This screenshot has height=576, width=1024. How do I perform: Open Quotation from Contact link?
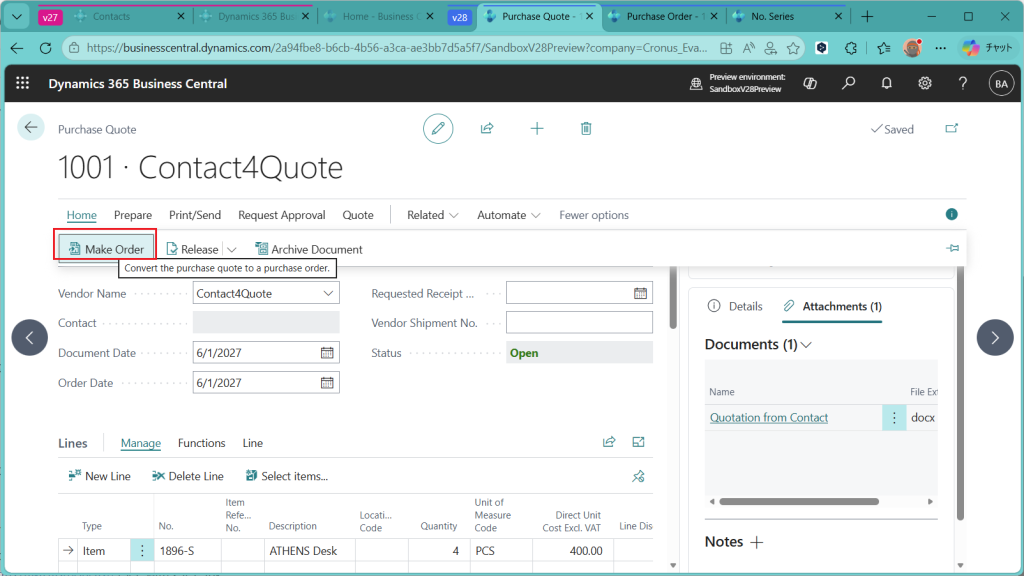(x=769, y=418)
